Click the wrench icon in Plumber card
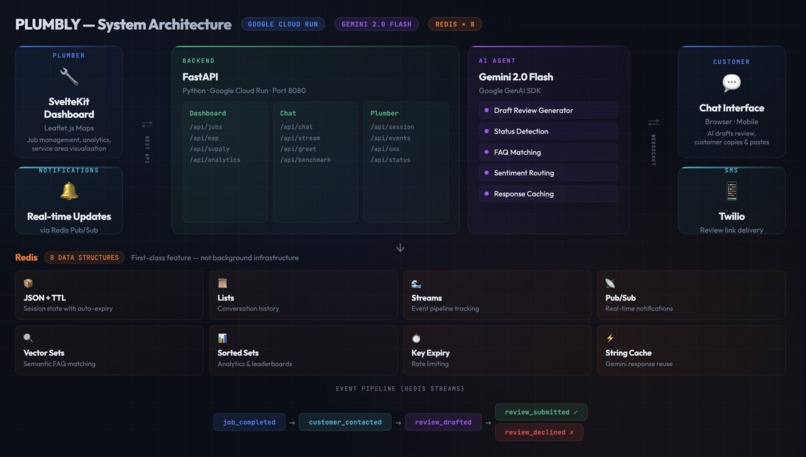806x457 pixels. point(69,77)
